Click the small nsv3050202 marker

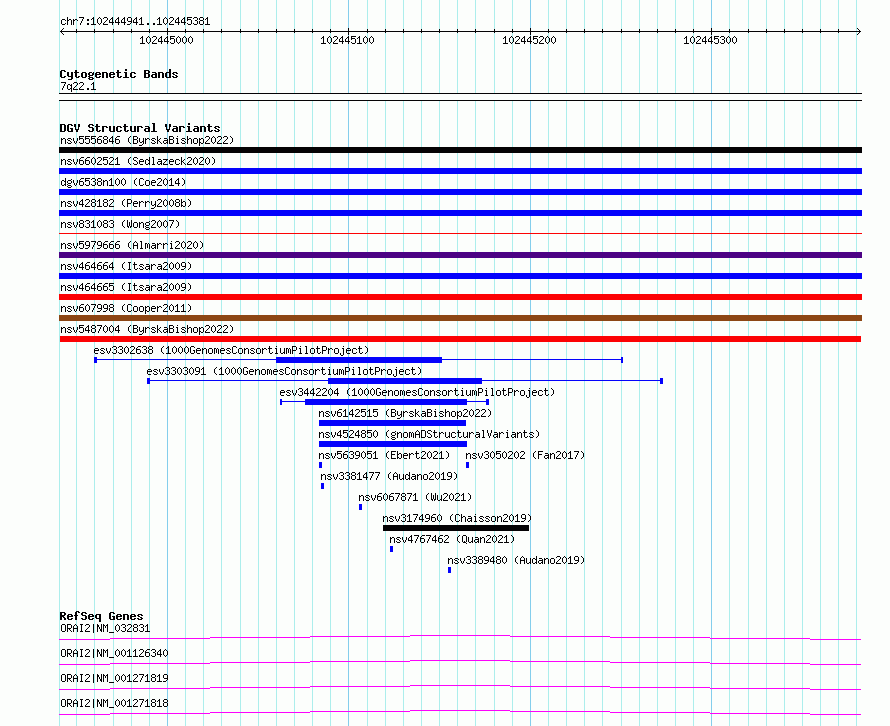pos(468,465)
